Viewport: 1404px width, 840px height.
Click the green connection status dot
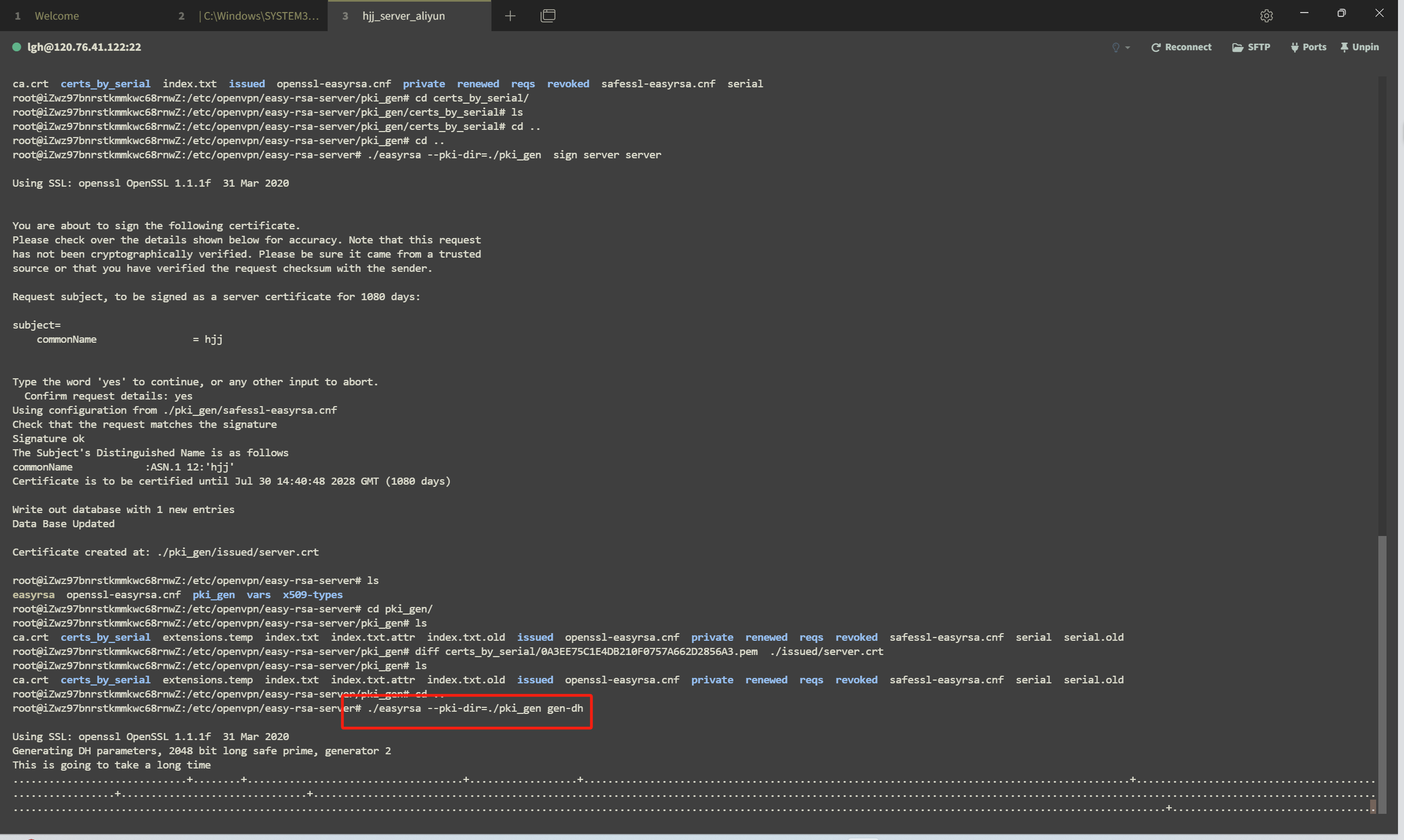coord(16,47)
